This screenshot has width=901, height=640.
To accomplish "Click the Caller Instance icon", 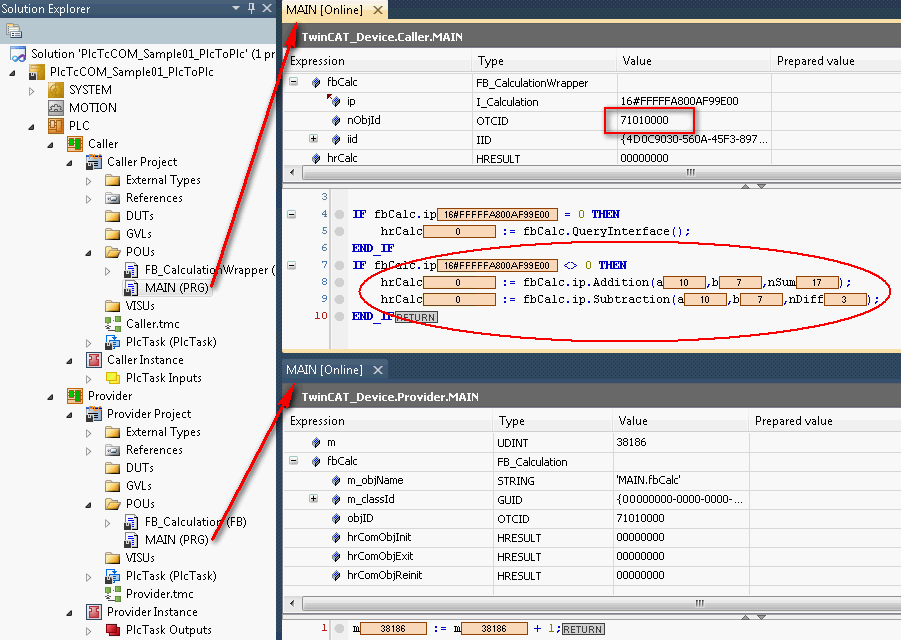I will (x=94, y=360).
